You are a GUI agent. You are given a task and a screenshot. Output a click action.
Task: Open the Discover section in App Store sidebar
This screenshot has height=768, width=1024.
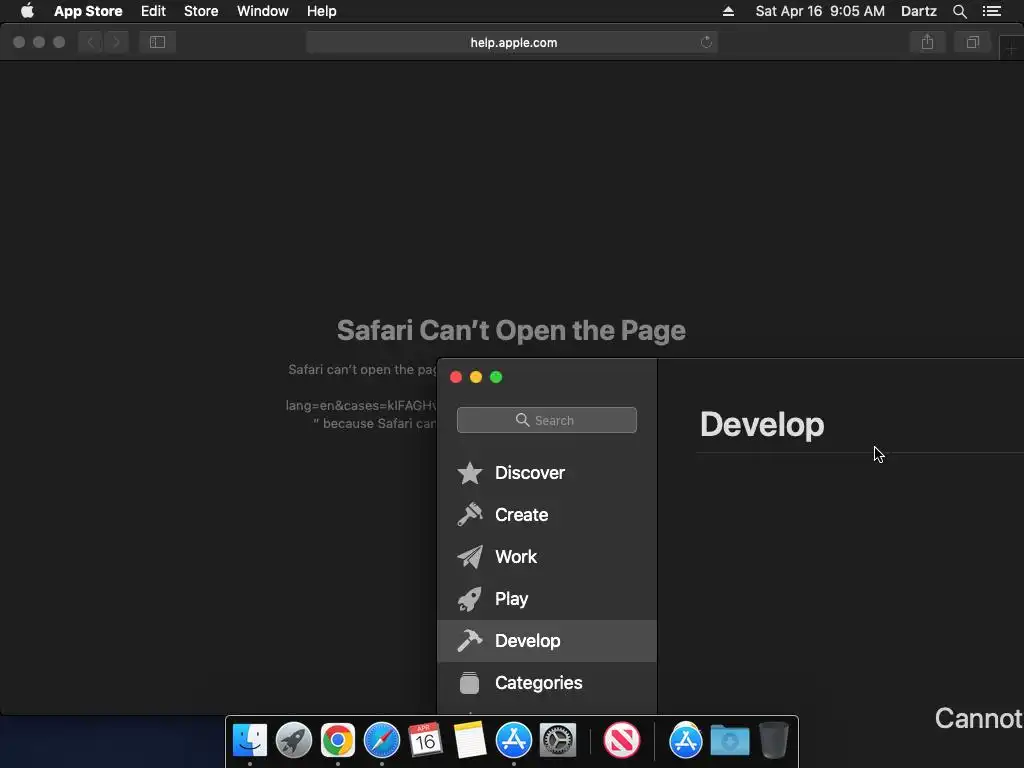coord(547,473)
